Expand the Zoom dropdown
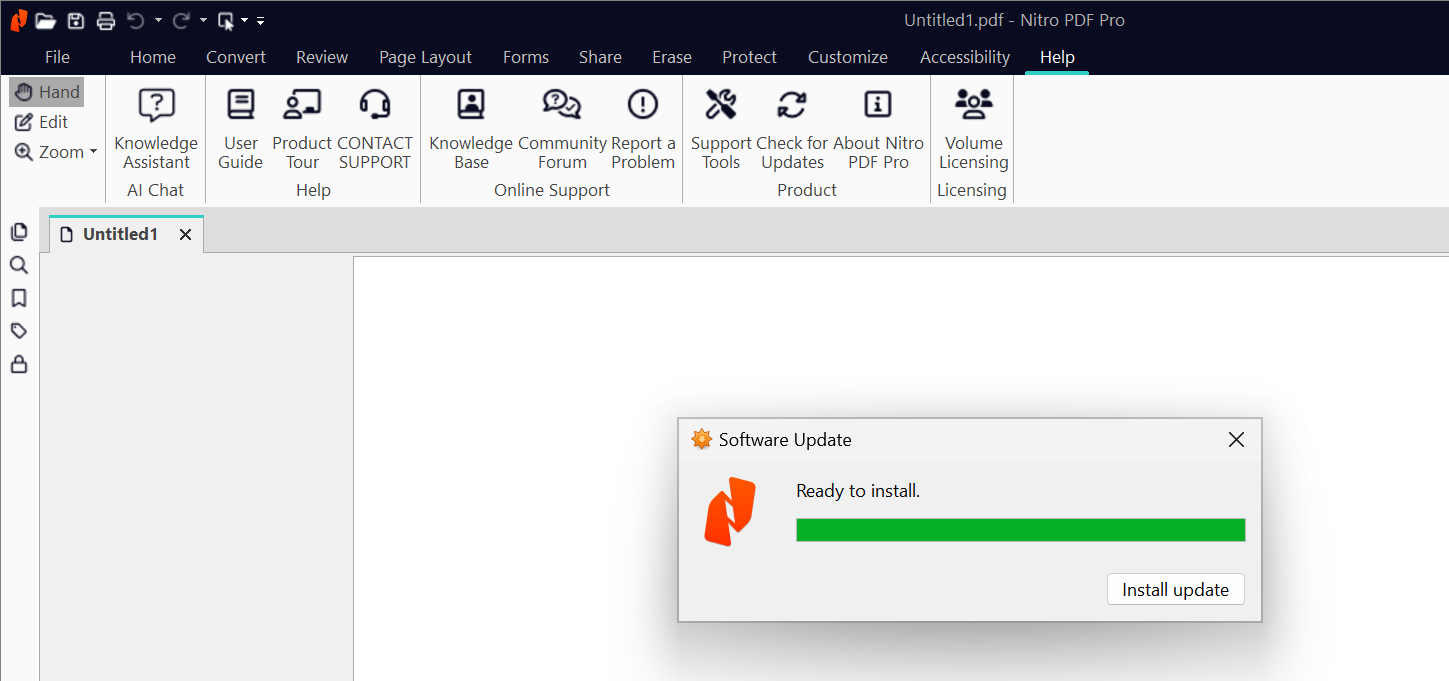 tap(93, 152)
